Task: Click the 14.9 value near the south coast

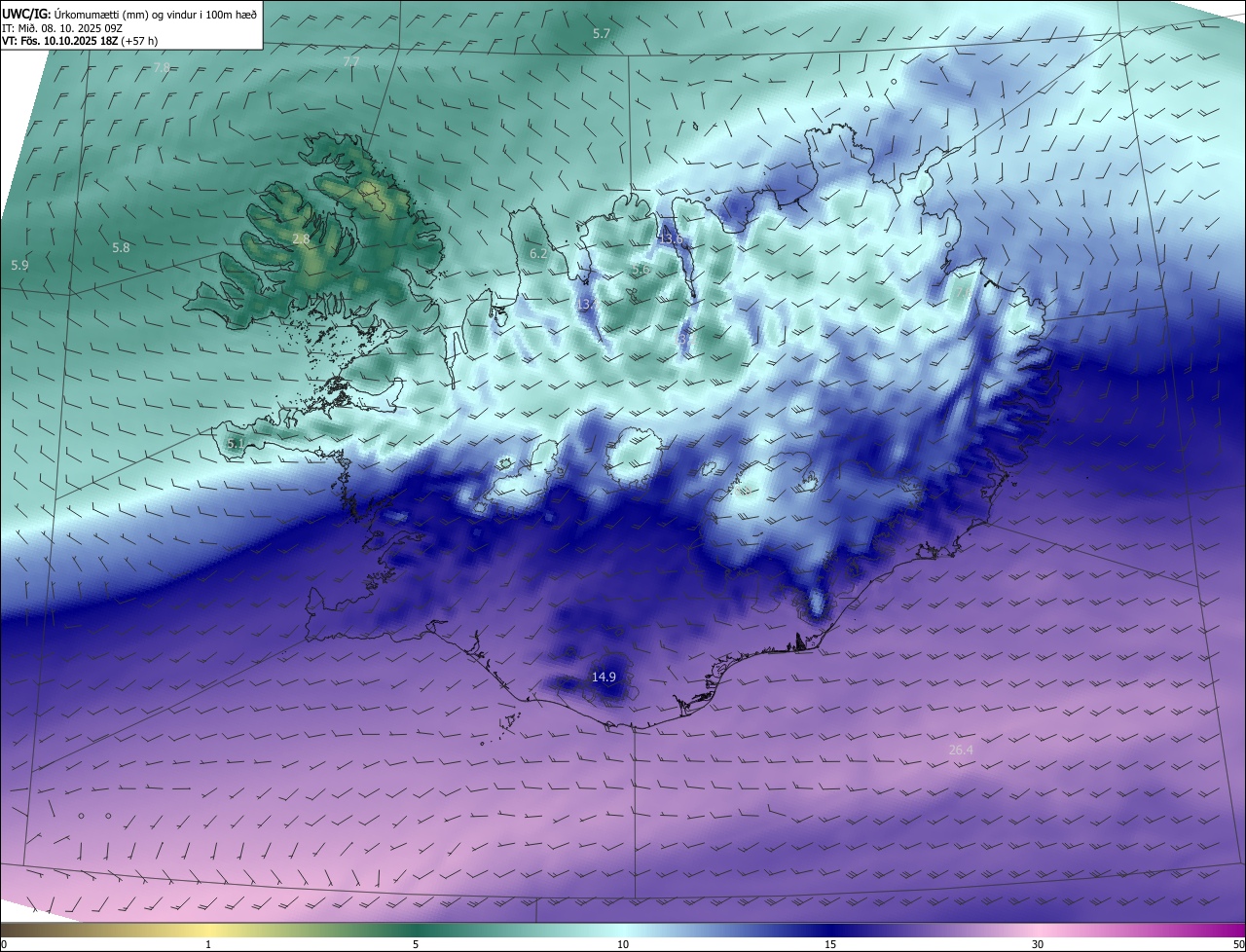Action: [x=604, y=677]
